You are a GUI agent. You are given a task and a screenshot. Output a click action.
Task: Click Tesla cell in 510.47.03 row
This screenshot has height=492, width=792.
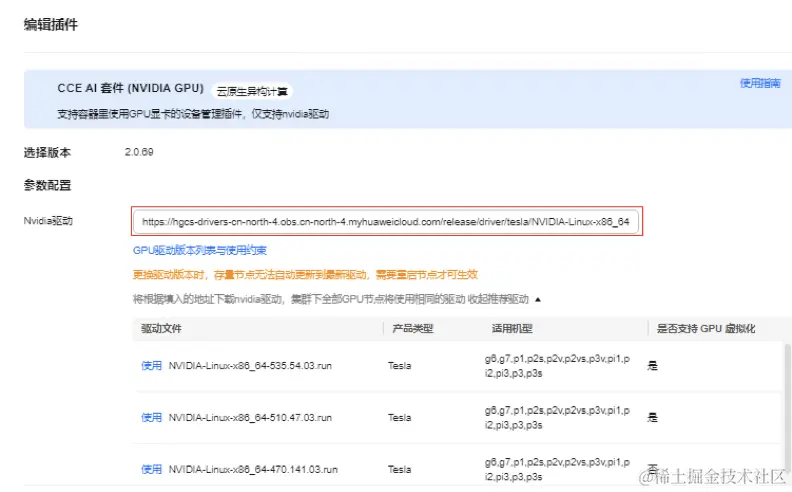tap(400, 417)
